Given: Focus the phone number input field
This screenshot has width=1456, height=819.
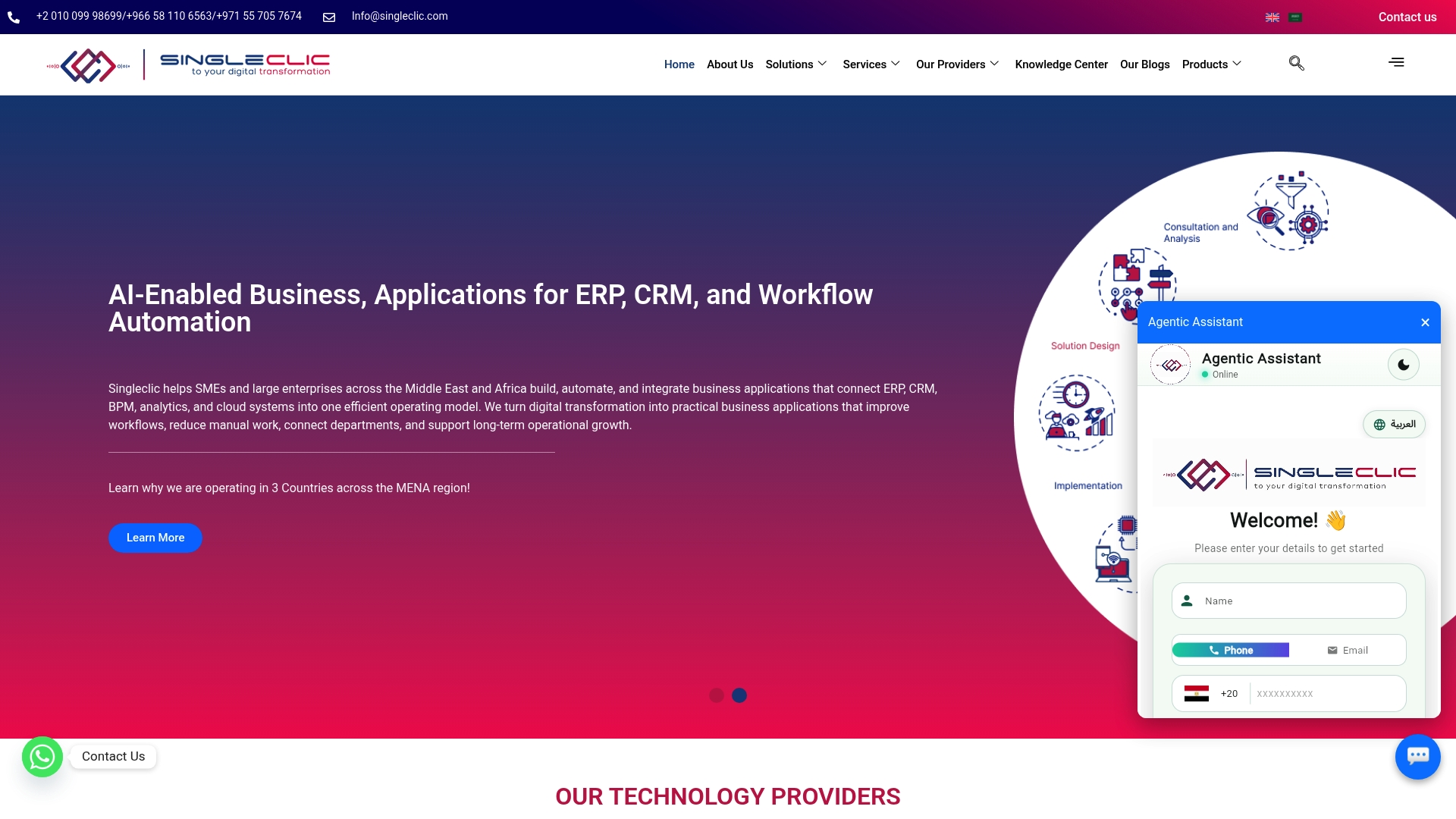Looking at the screenshot, I should [1328, 694].
